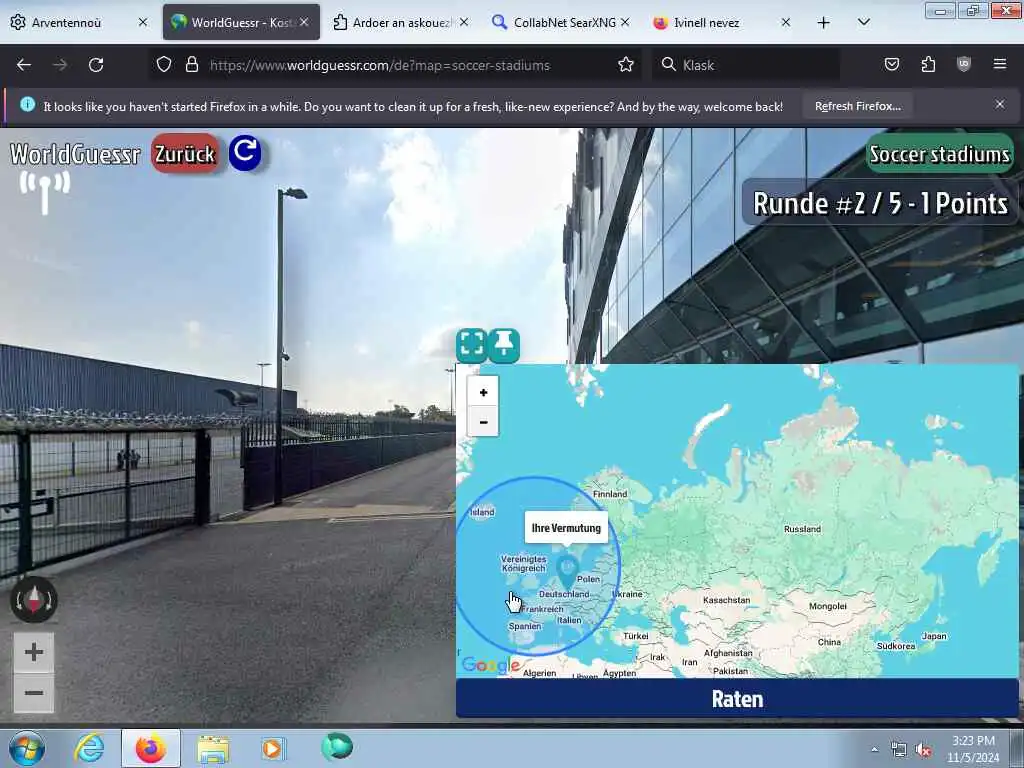Click the guess marker pin on the map
The image size is (1024, 768).
coord(568,572)
